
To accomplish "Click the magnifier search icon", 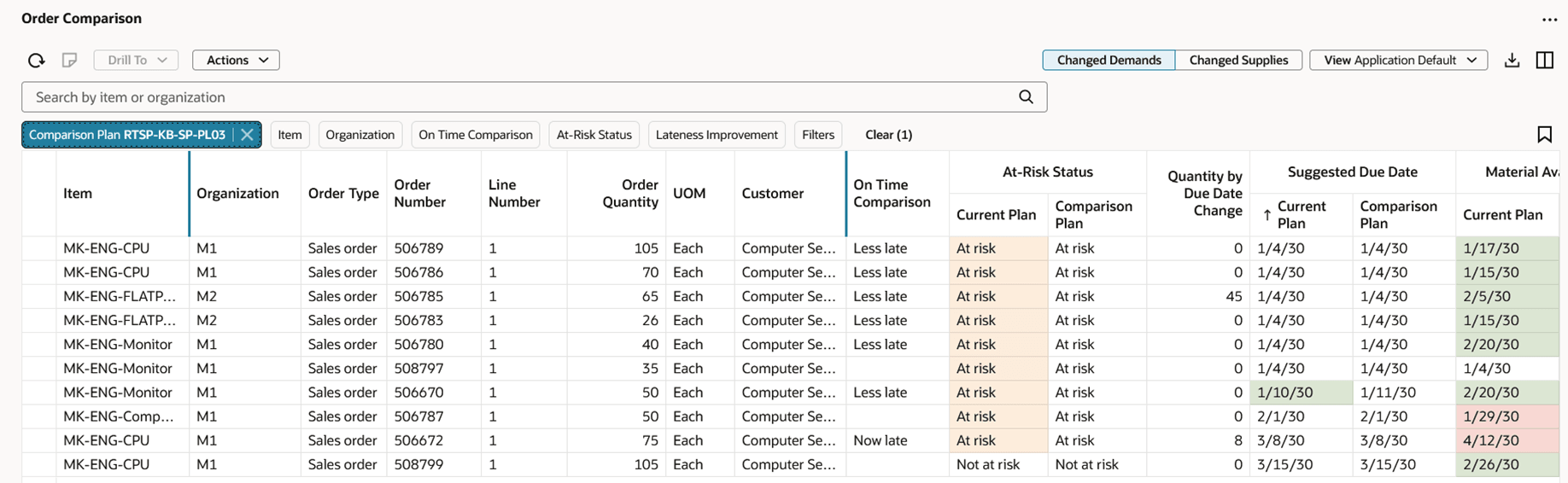I will click(1026, 97).
